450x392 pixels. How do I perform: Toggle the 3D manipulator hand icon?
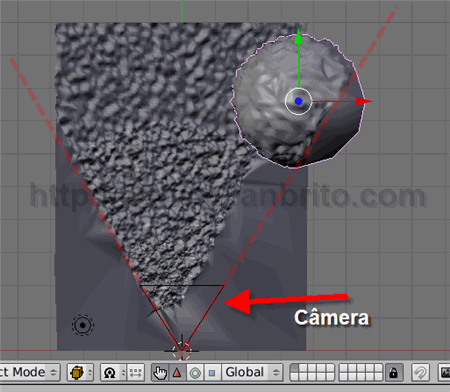[160, 372]
